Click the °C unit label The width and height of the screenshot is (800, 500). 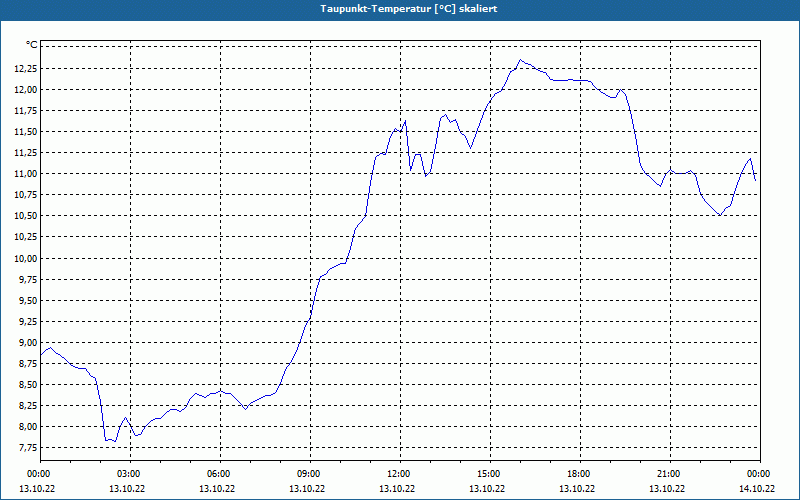[x=31, y=45]
